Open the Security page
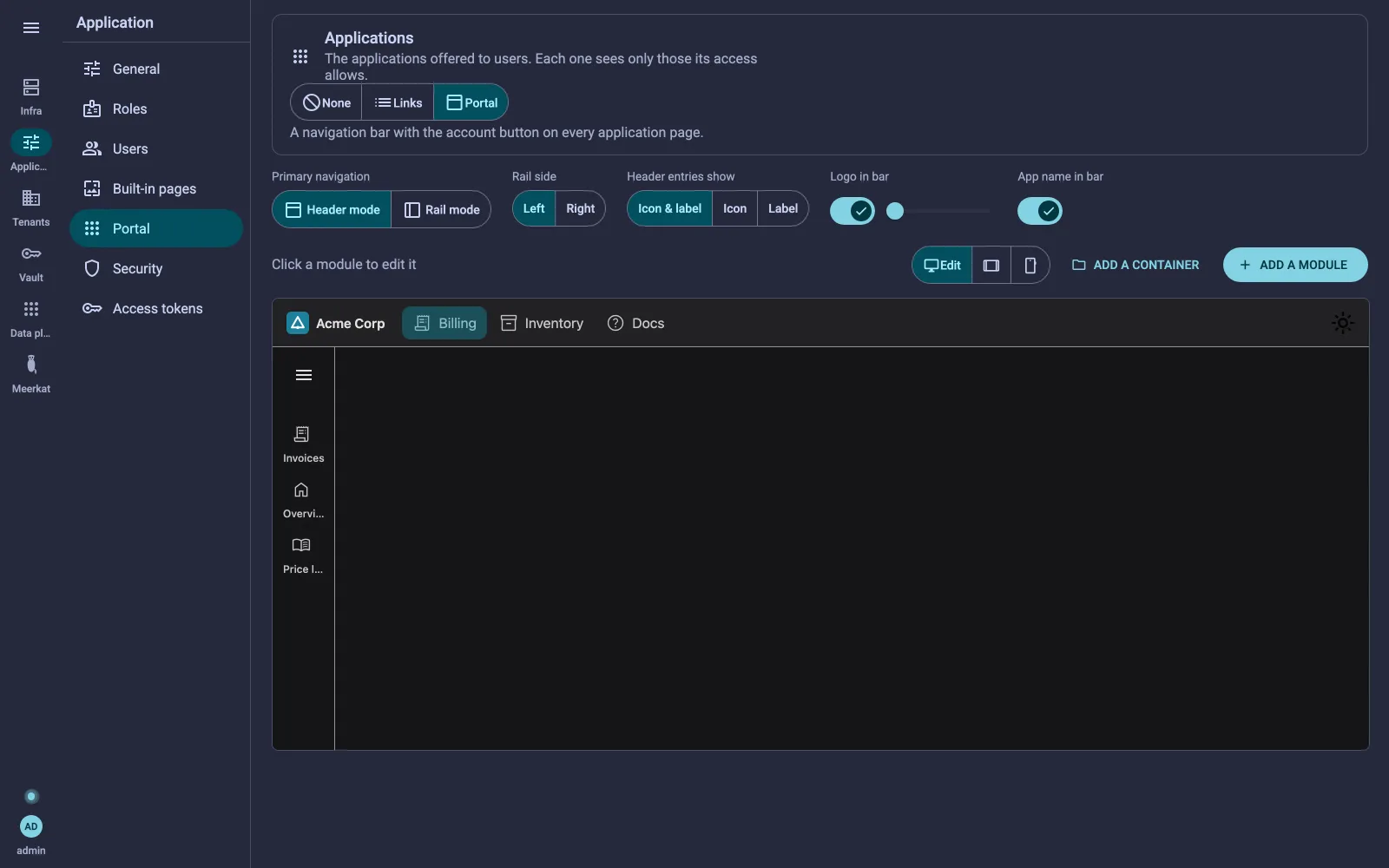1389x868 pixels. pos(156,268)
